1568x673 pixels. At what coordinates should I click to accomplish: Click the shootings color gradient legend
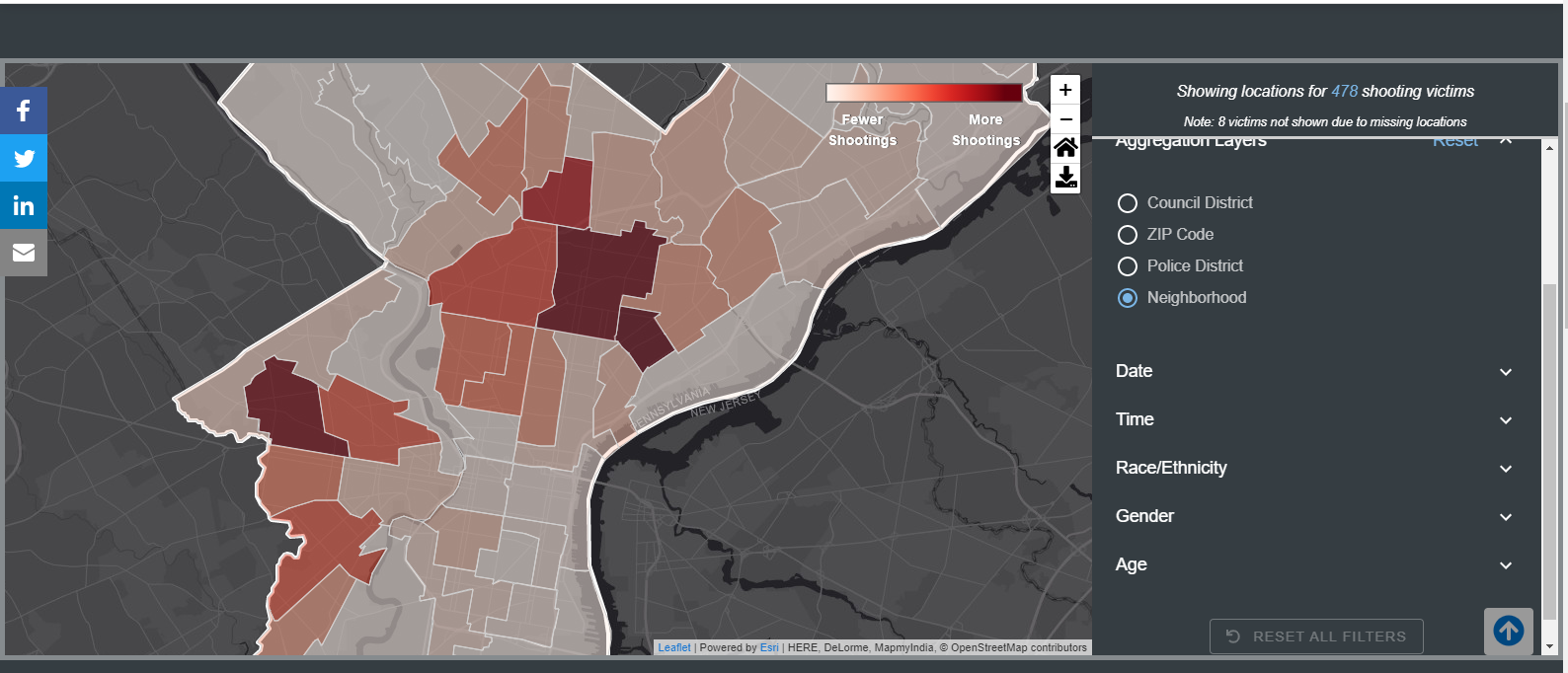923,93
